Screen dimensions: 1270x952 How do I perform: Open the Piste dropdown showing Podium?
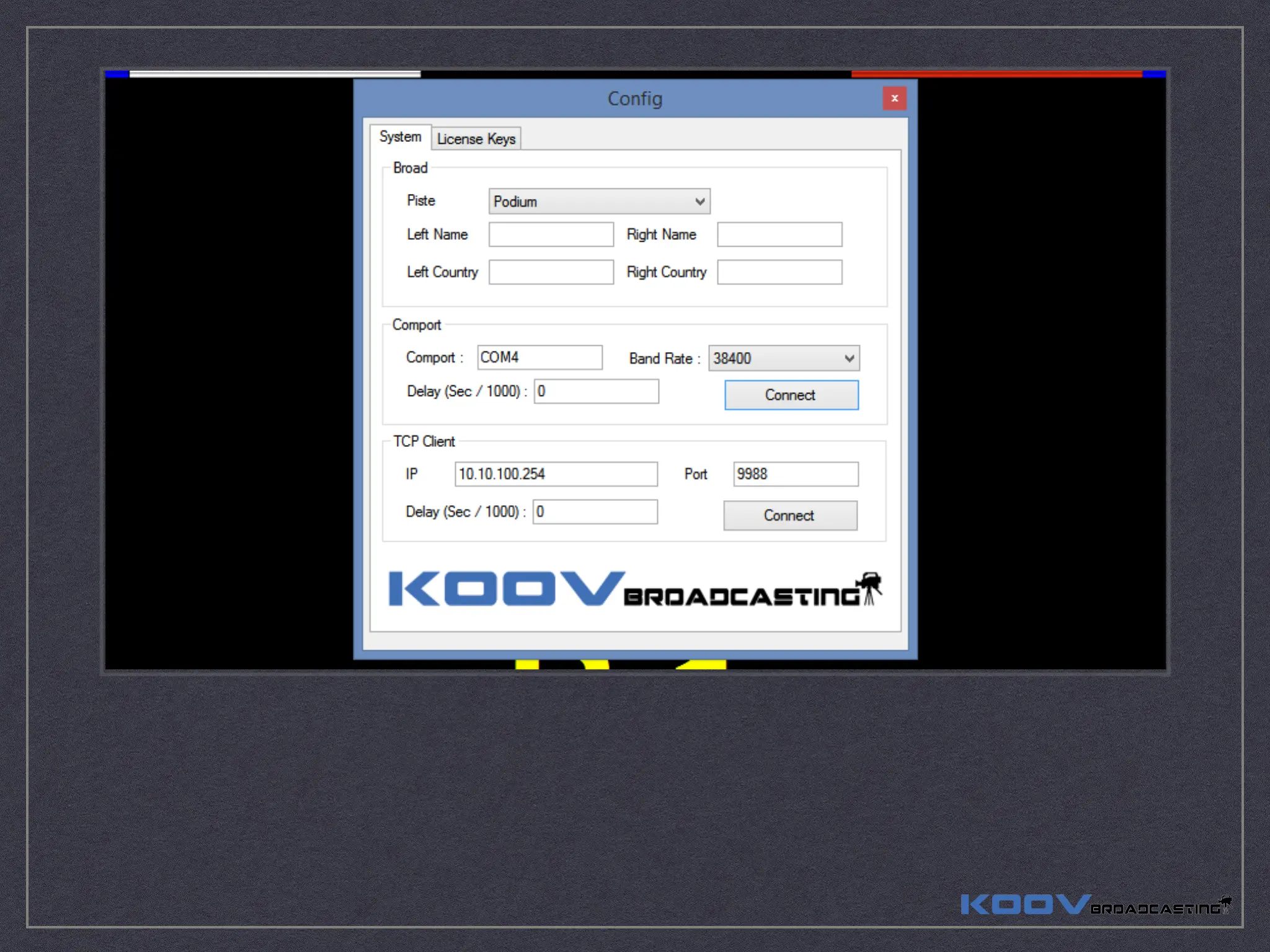point(599,201)
